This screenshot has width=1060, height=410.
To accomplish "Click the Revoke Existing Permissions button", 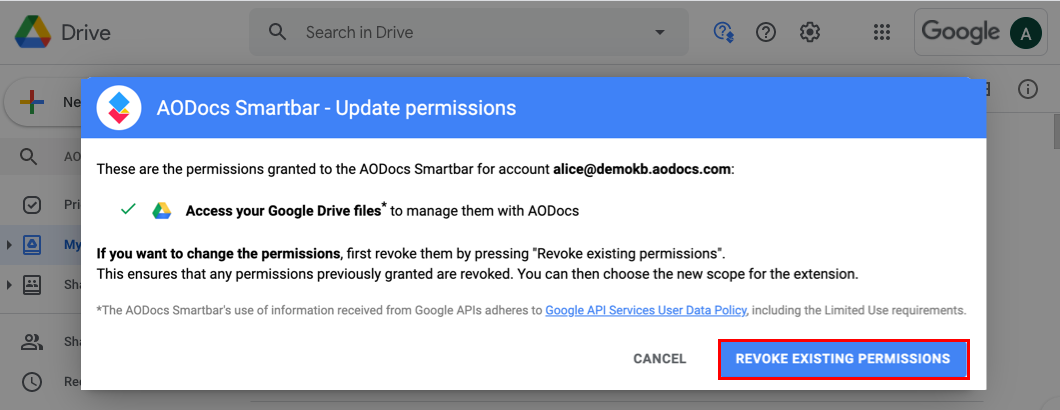I will (843, 359).
